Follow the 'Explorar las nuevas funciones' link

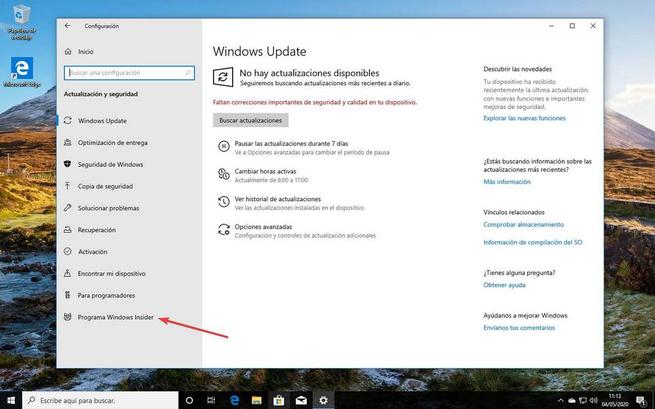(524, 118)
